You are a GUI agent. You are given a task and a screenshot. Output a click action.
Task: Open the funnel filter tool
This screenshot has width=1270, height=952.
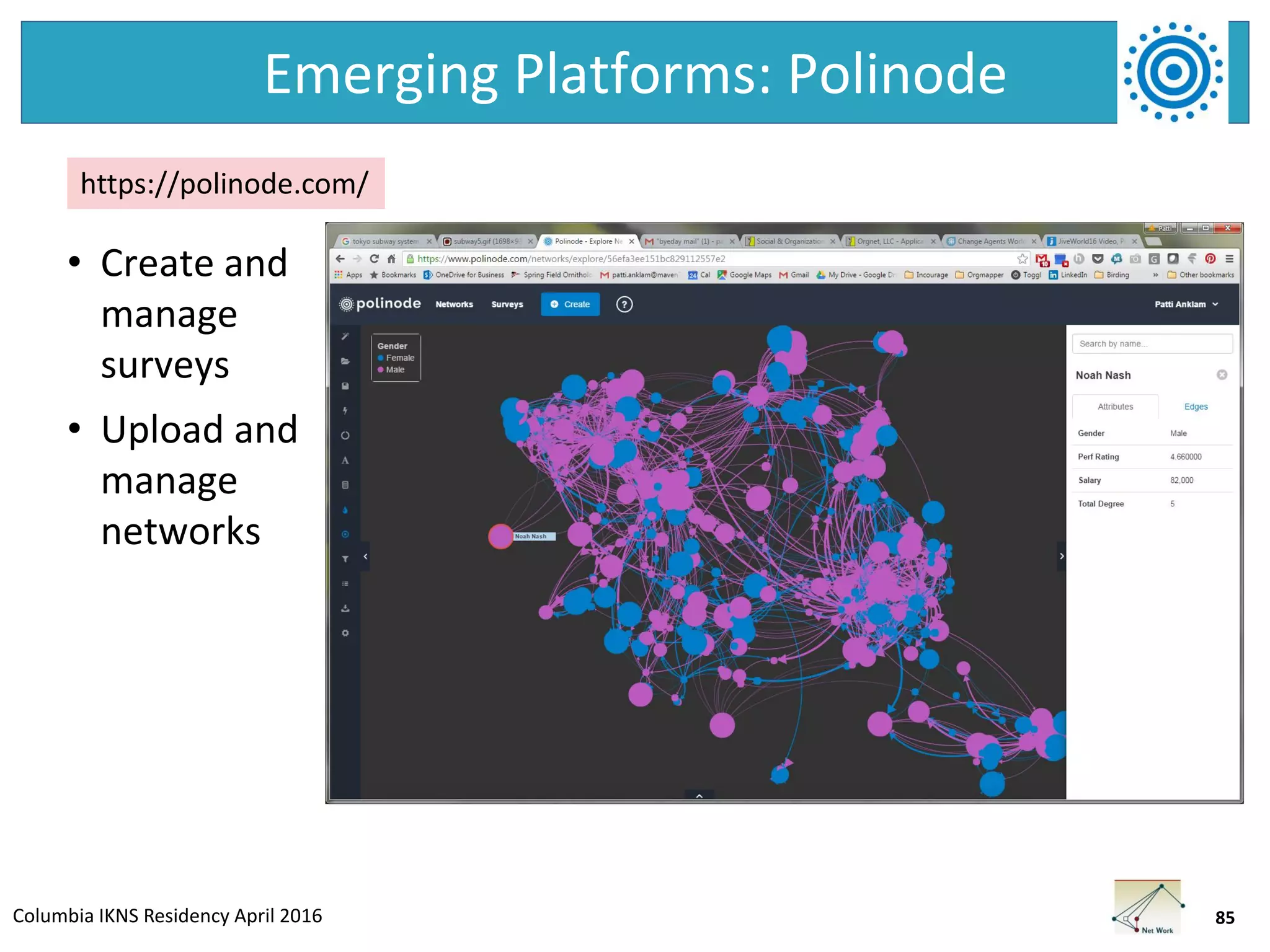click(x=345, y=559)
